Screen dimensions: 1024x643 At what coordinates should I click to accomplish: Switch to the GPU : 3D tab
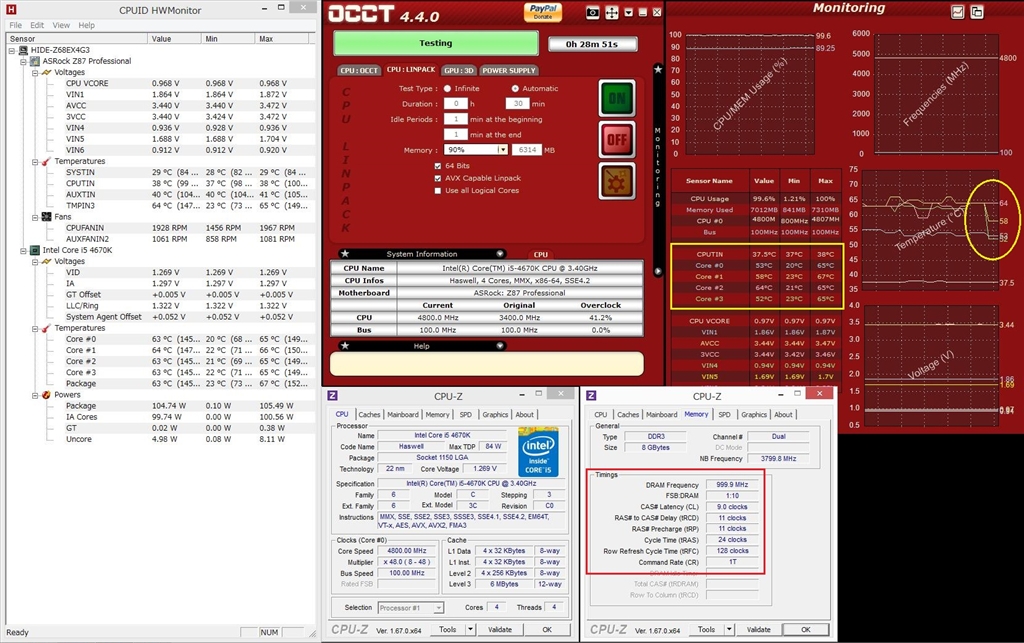[459, 71]
